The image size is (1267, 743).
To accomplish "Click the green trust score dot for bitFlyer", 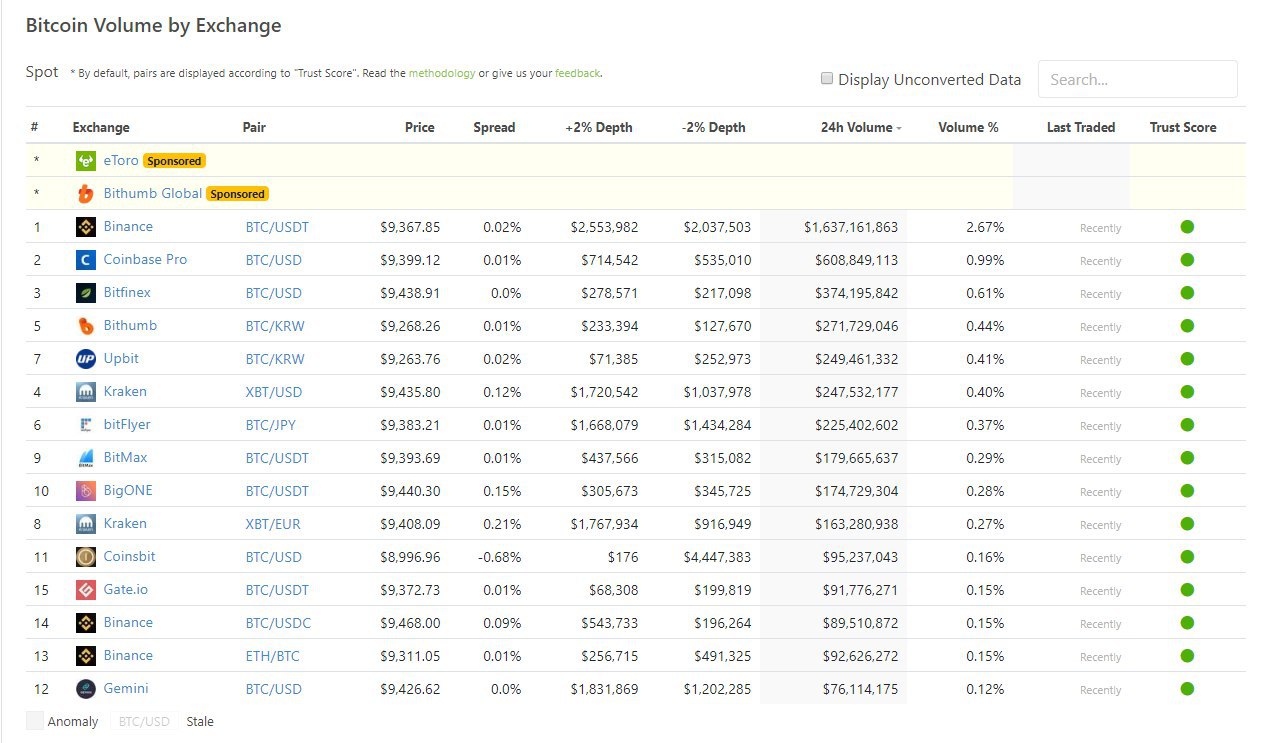I will pyautogui.click(x=1187, y=425).
